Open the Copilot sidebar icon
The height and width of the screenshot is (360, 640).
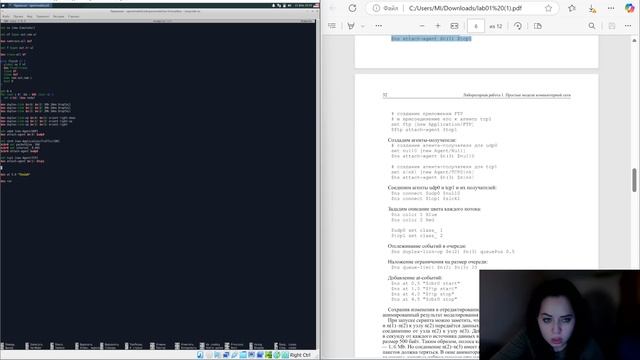click(x=630, y=8)
